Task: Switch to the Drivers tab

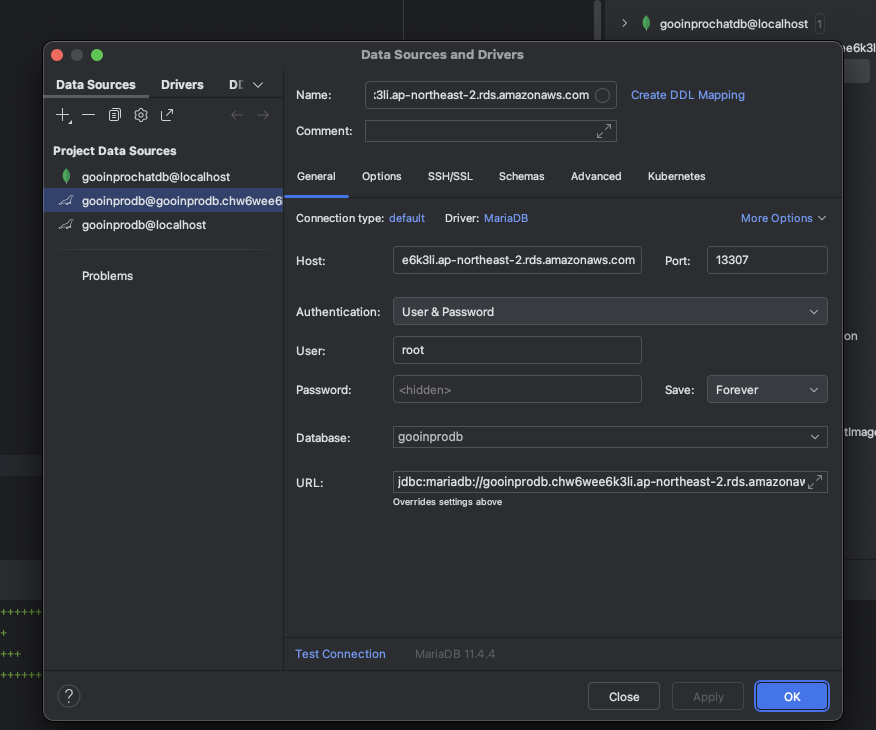Action: pyautogui.click(x=182, y=85)
